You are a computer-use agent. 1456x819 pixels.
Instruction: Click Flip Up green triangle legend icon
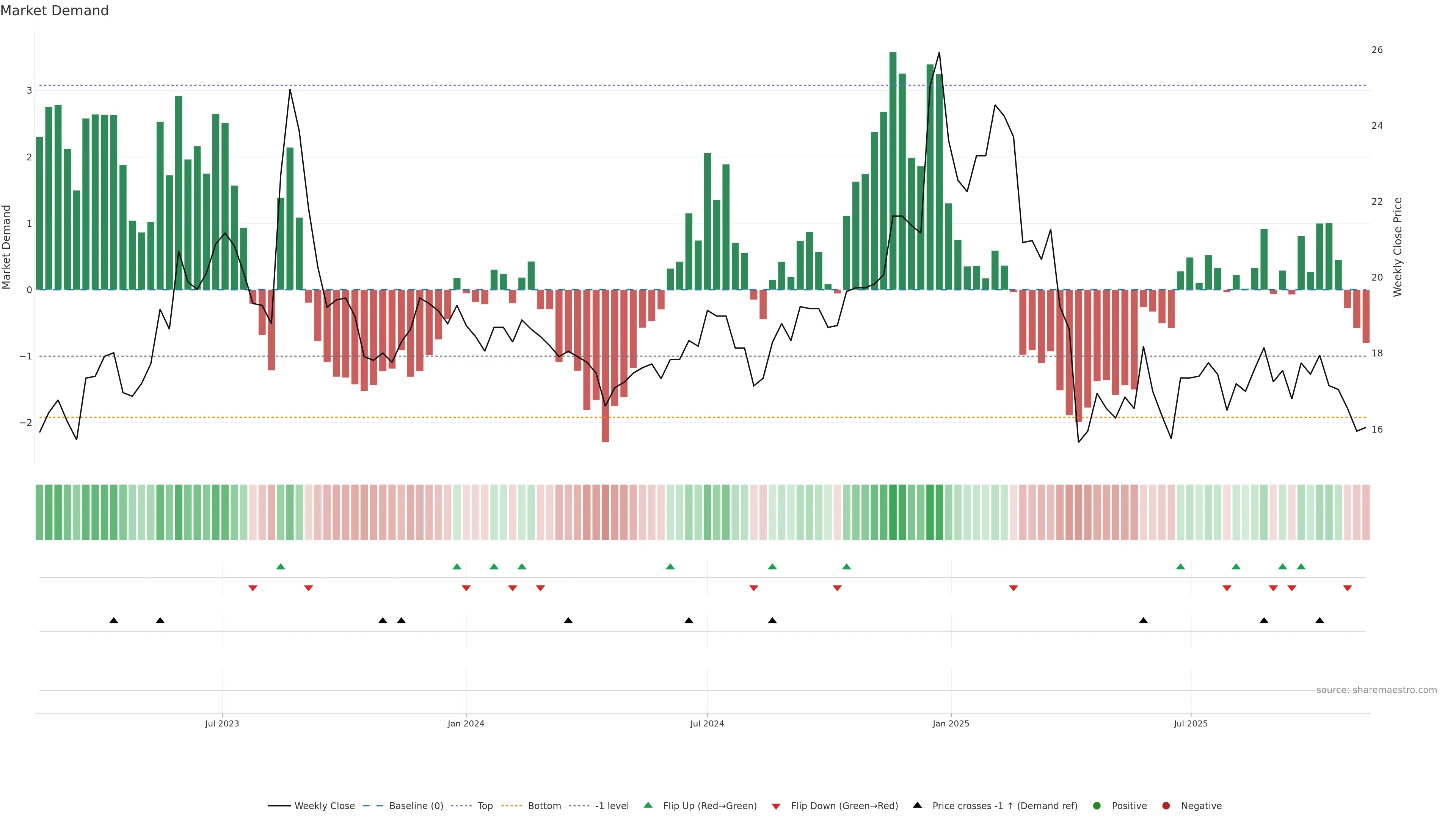click(x=648, y=805)
